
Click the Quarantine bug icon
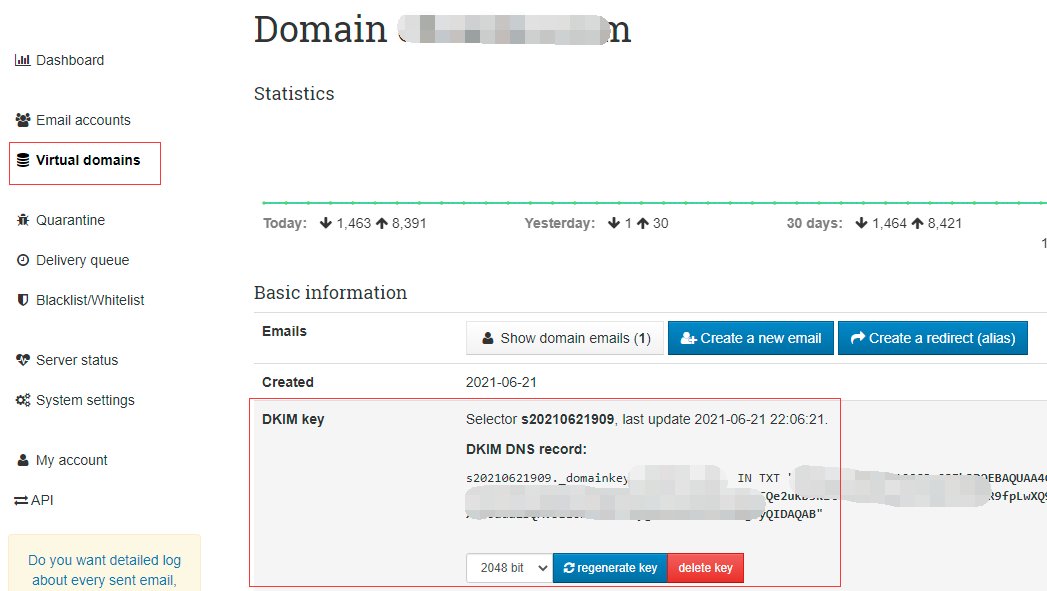(x=23, y=220)
